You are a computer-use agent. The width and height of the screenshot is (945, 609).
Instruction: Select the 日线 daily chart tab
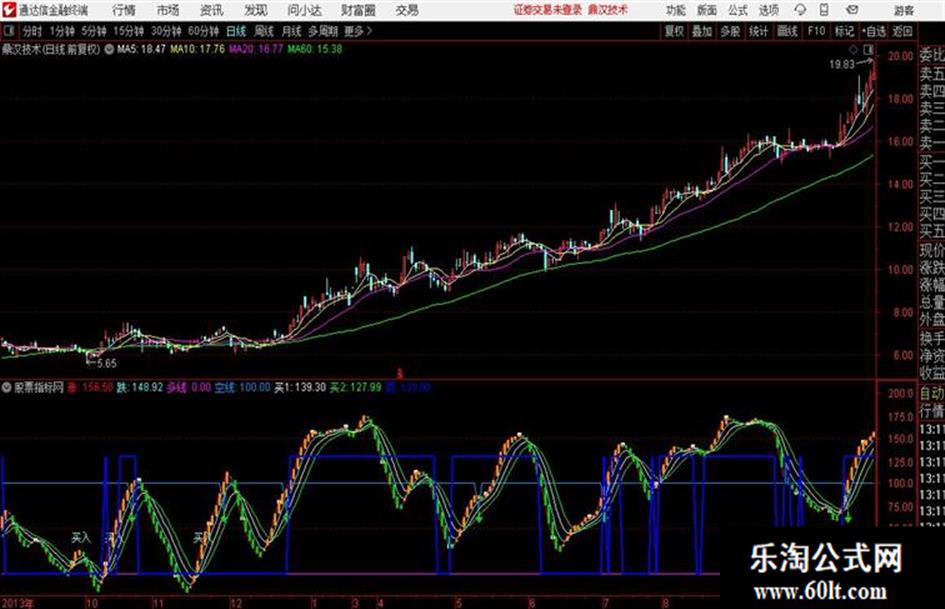(x=236, y=31)
